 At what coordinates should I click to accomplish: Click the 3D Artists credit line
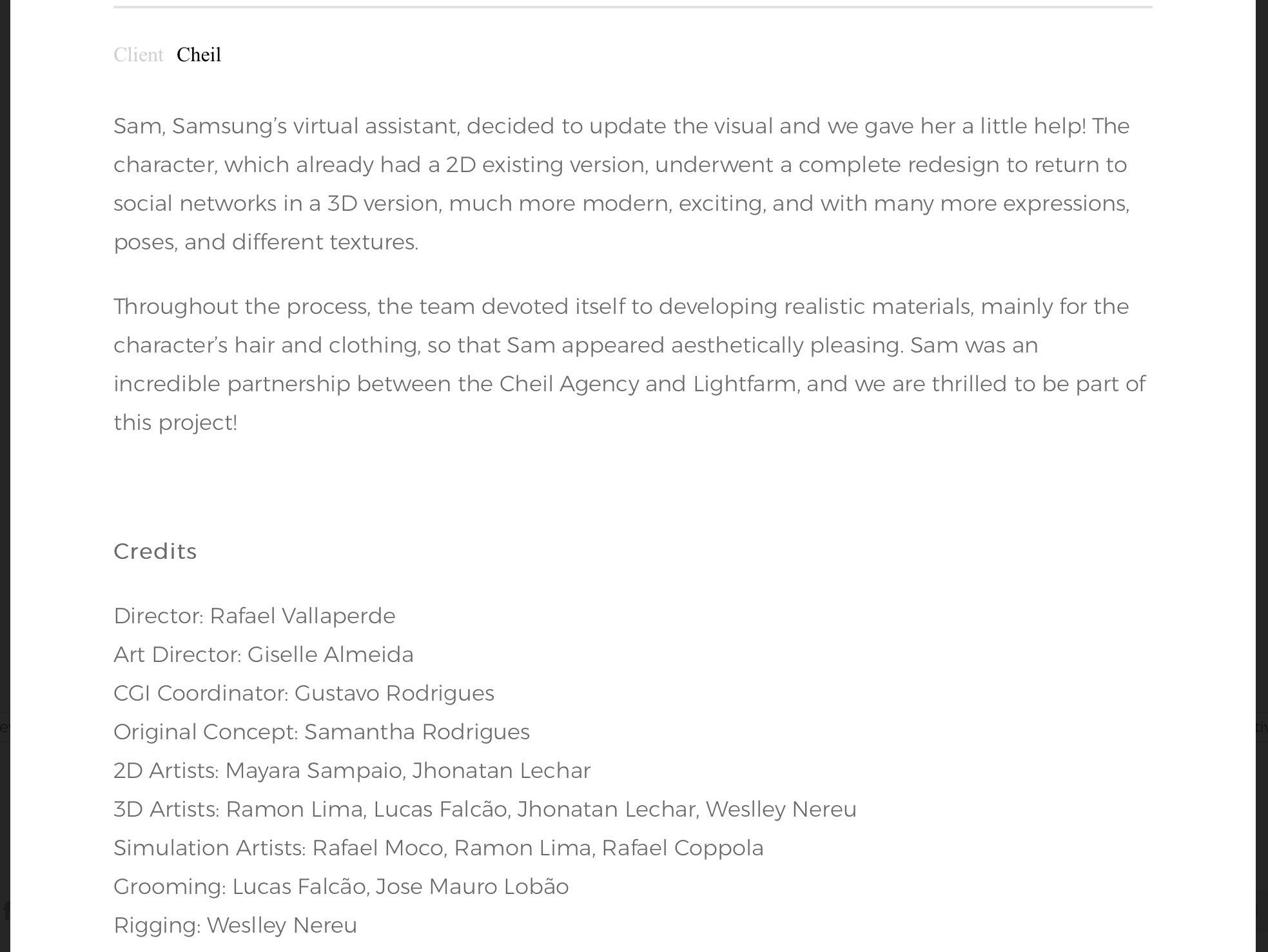click(x=485, y=809)
